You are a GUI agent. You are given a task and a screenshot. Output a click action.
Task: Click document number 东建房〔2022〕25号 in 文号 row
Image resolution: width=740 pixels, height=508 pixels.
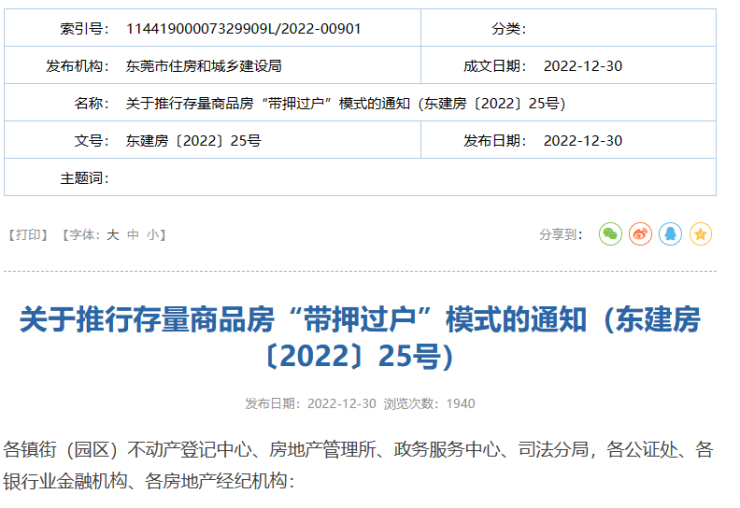click(x=193, y=141)
